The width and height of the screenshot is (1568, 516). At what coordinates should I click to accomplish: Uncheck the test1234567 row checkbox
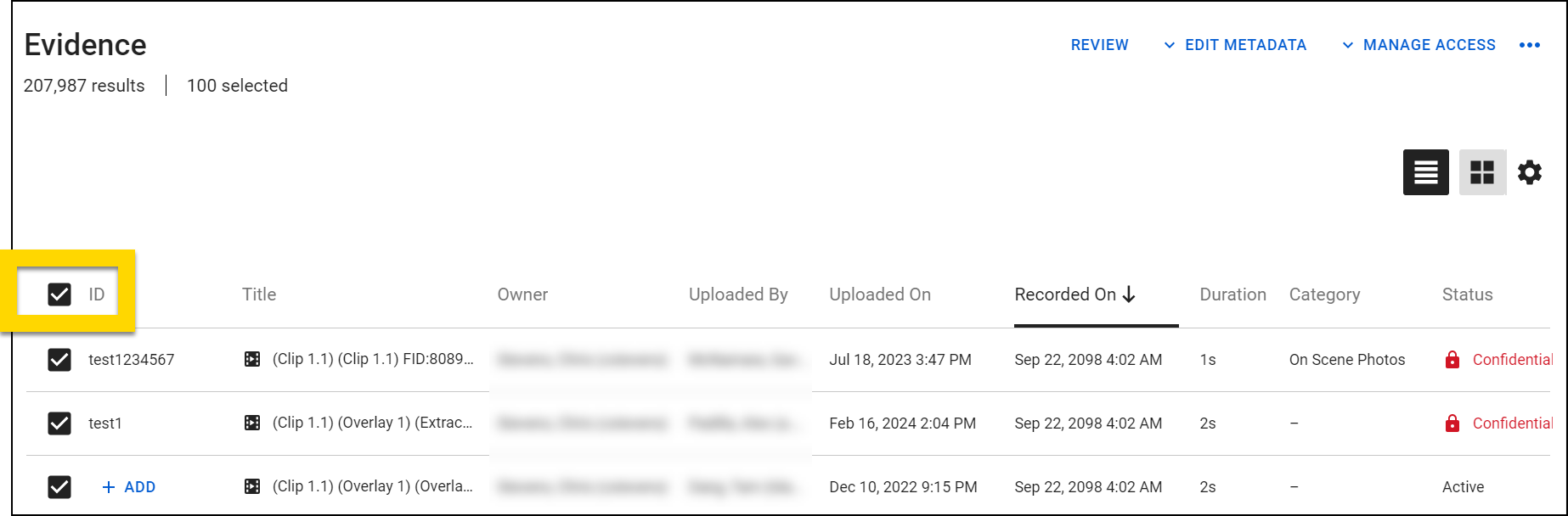coord(59,359)
